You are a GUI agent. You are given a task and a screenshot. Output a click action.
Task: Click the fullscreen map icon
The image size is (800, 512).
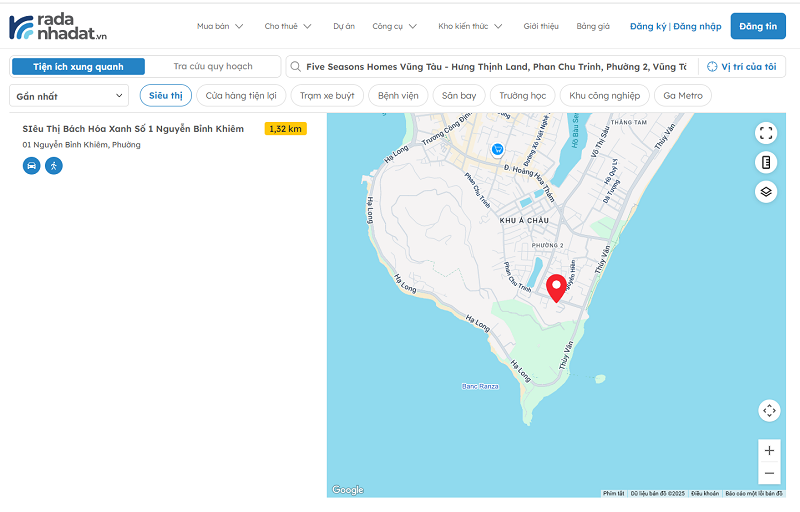coord(766,133)
